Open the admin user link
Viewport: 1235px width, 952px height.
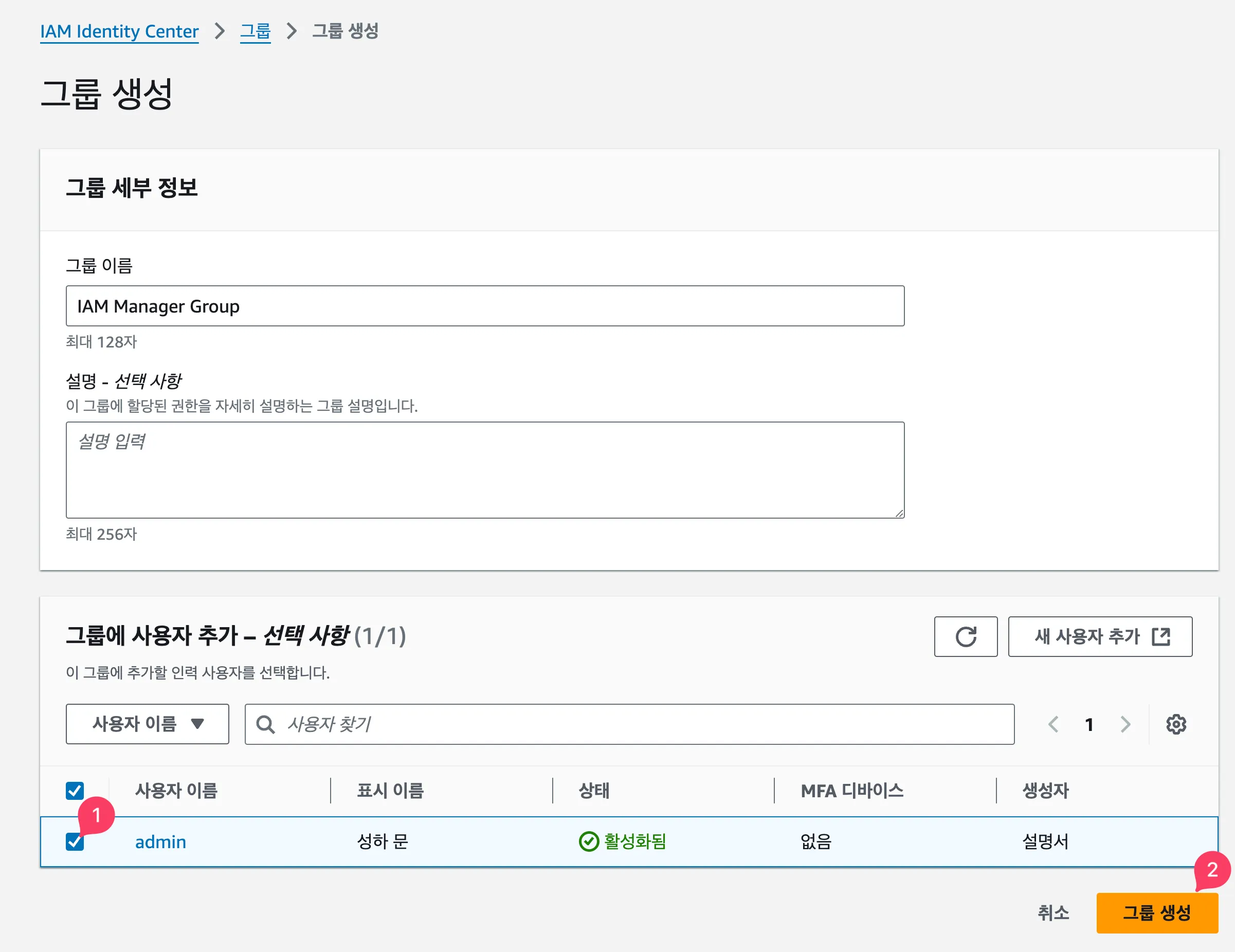(x=160, y=842)
